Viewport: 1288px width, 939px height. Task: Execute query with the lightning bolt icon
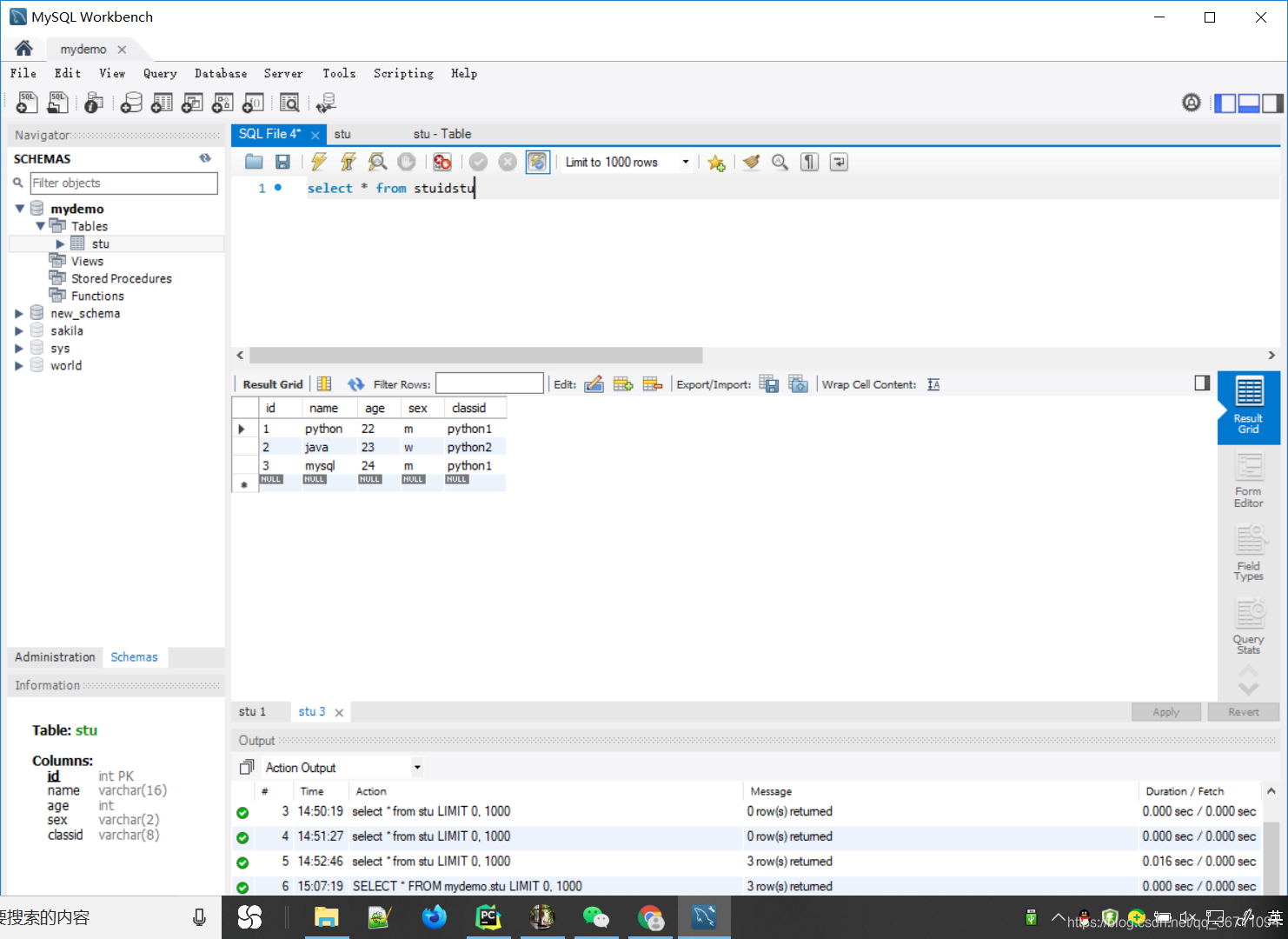click(319, 162)
